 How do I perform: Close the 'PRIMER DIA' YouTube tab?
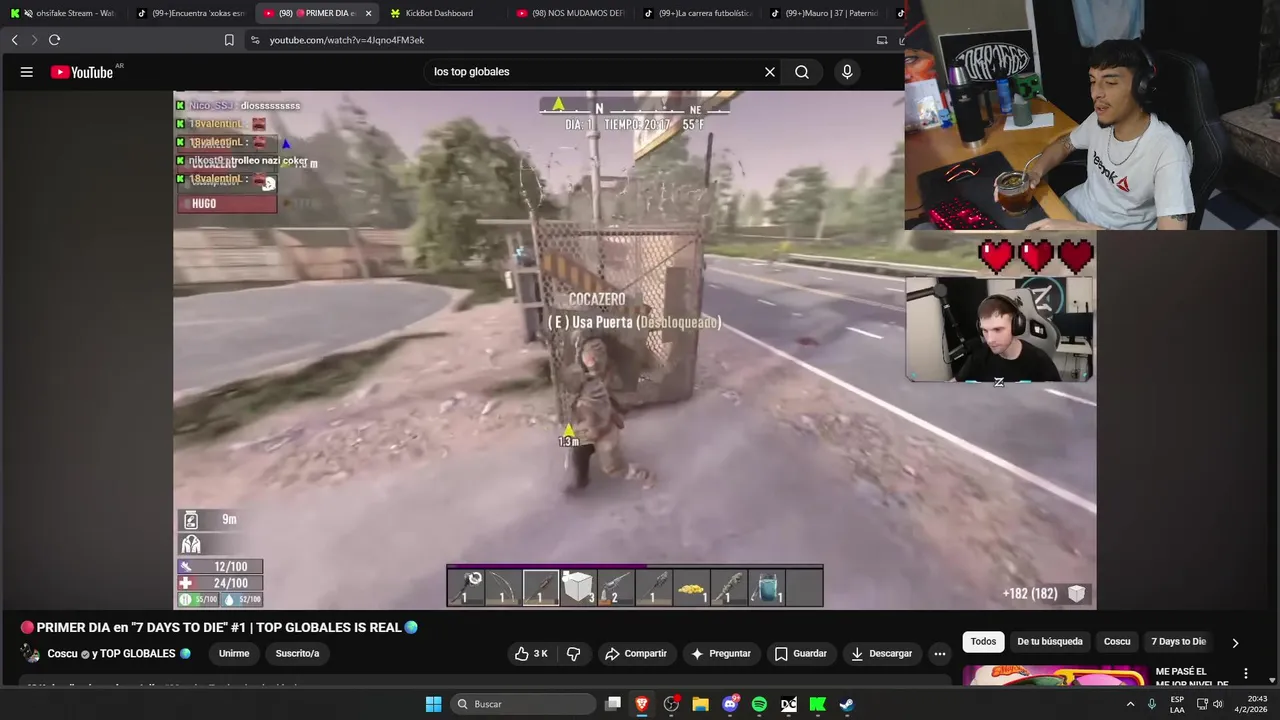(368, 13)
